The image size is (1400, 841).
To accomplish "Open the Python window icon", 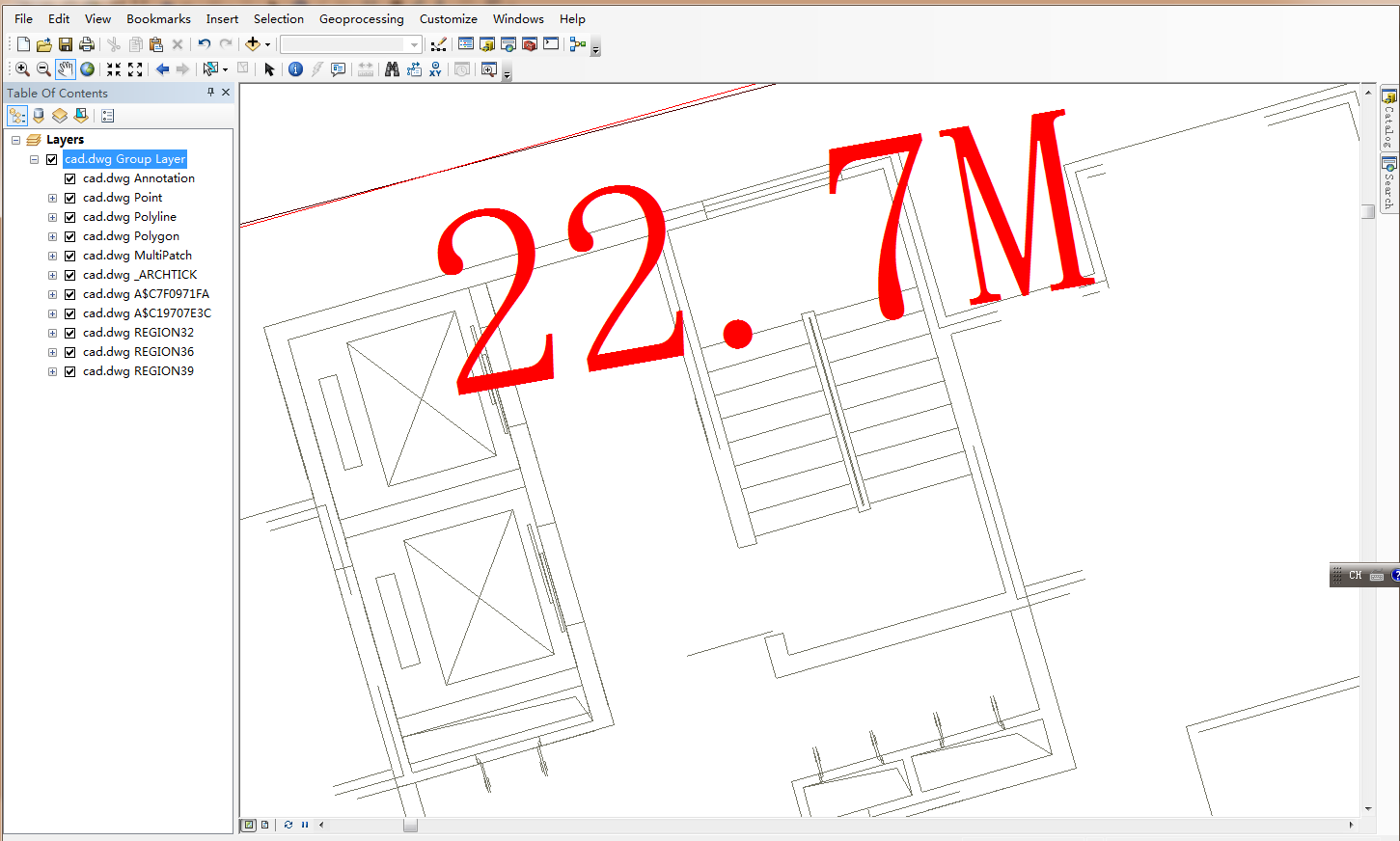I will click(551, 44).
